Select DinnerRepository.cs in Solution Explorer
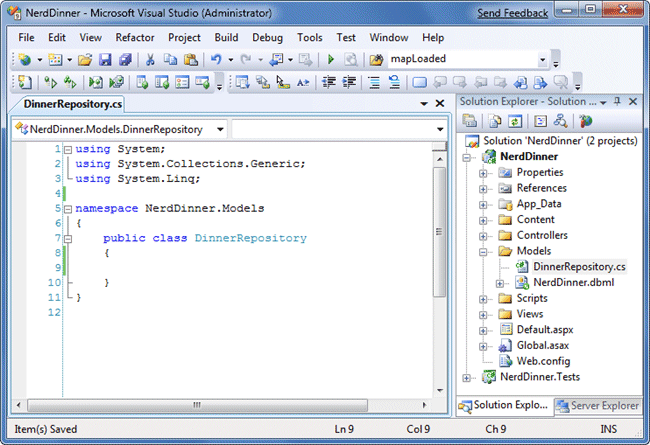Screen dimensions: 650x445 579,267
